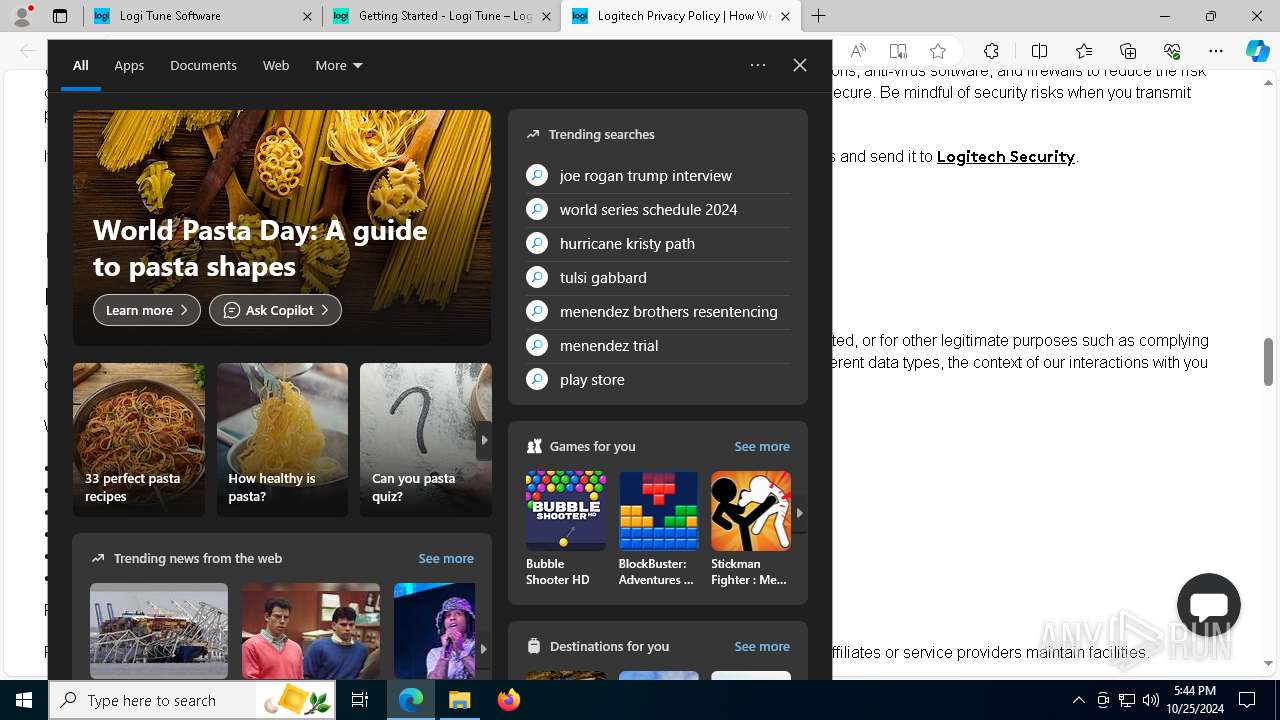
Task: Open the taskbar clock and date
Action: (1195, 700)
